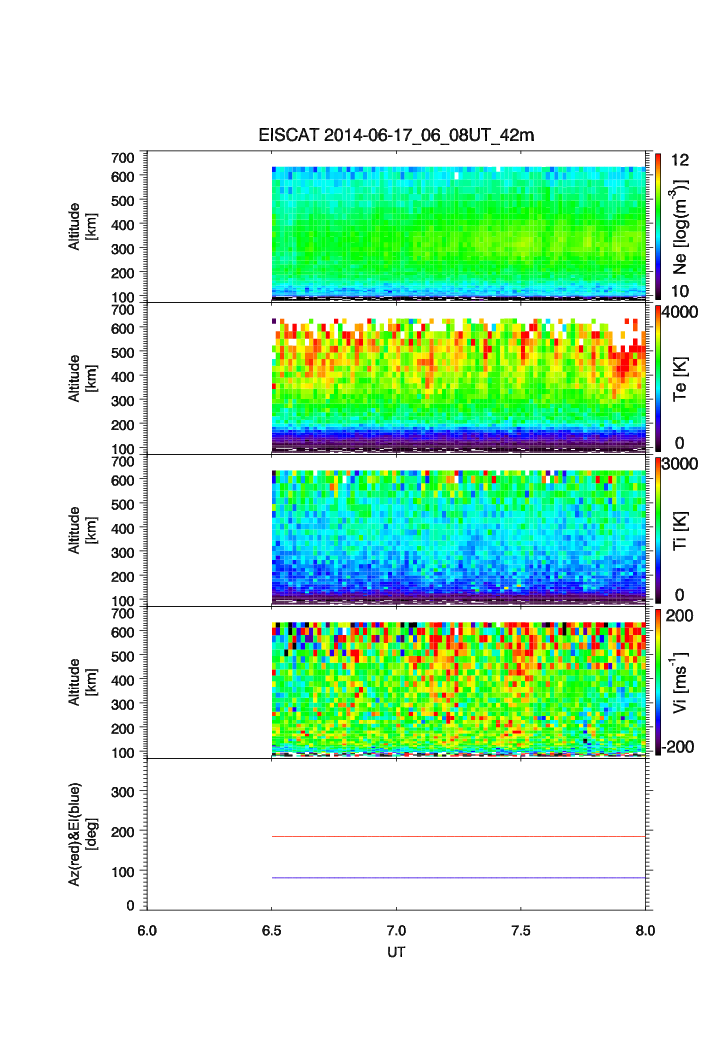
Task: Click the Ti ion temperature colorbar
Action: 657,530
